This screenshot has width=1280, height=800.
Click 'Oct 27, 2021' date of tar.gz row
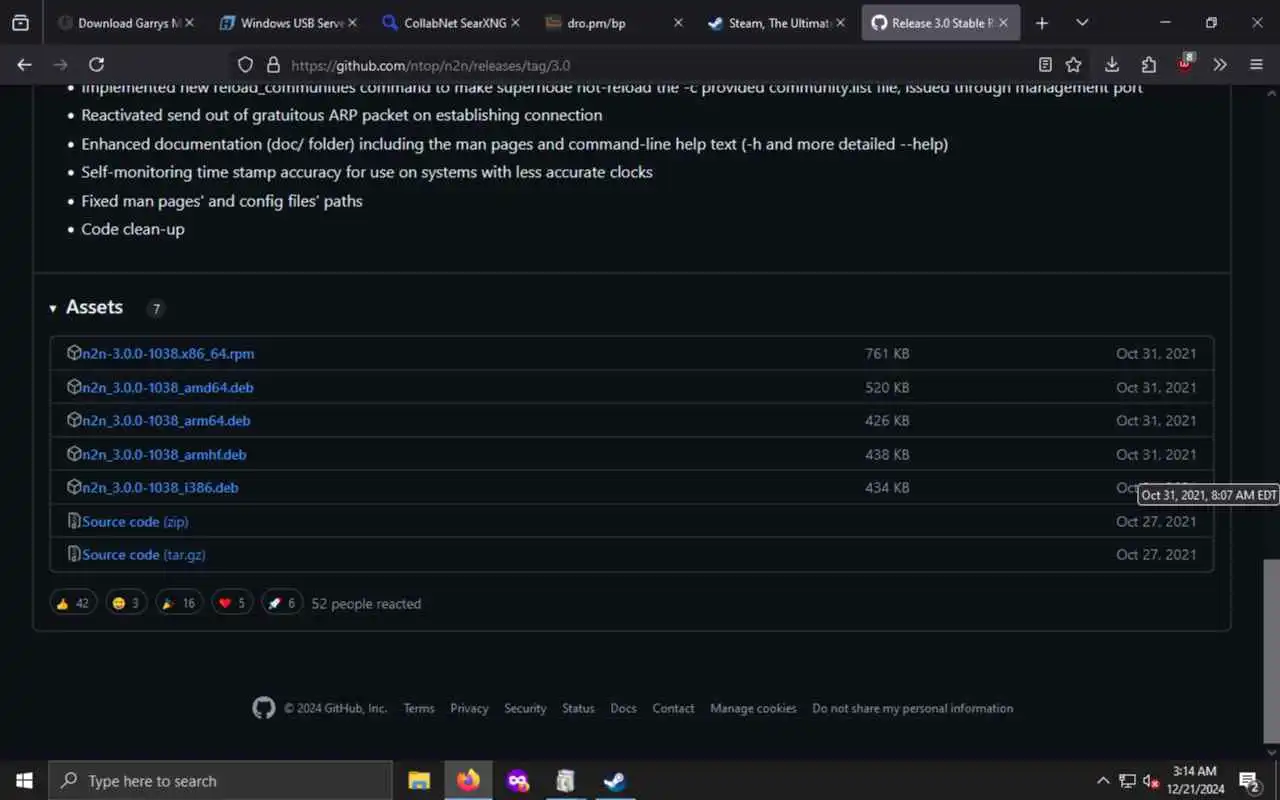pyautogui.click(x=1156, y=555)
